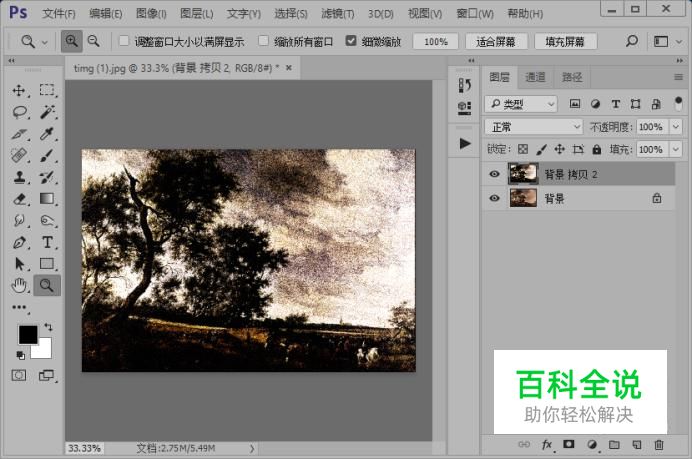692x459 pixels.
Task: Toggle layer filtering on or off
Action: coord(678,104)
